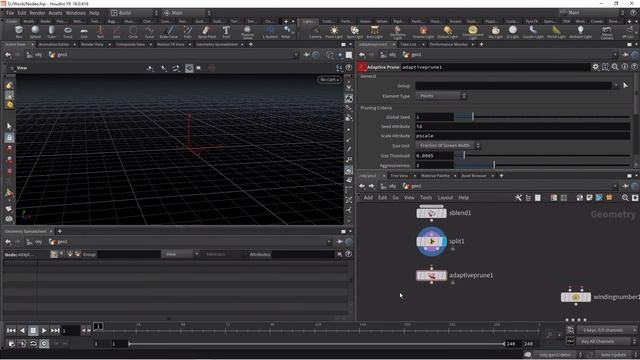This screenshot has height=360, width=640.
Task: Click the Play backward button
Action: point(22,331)
